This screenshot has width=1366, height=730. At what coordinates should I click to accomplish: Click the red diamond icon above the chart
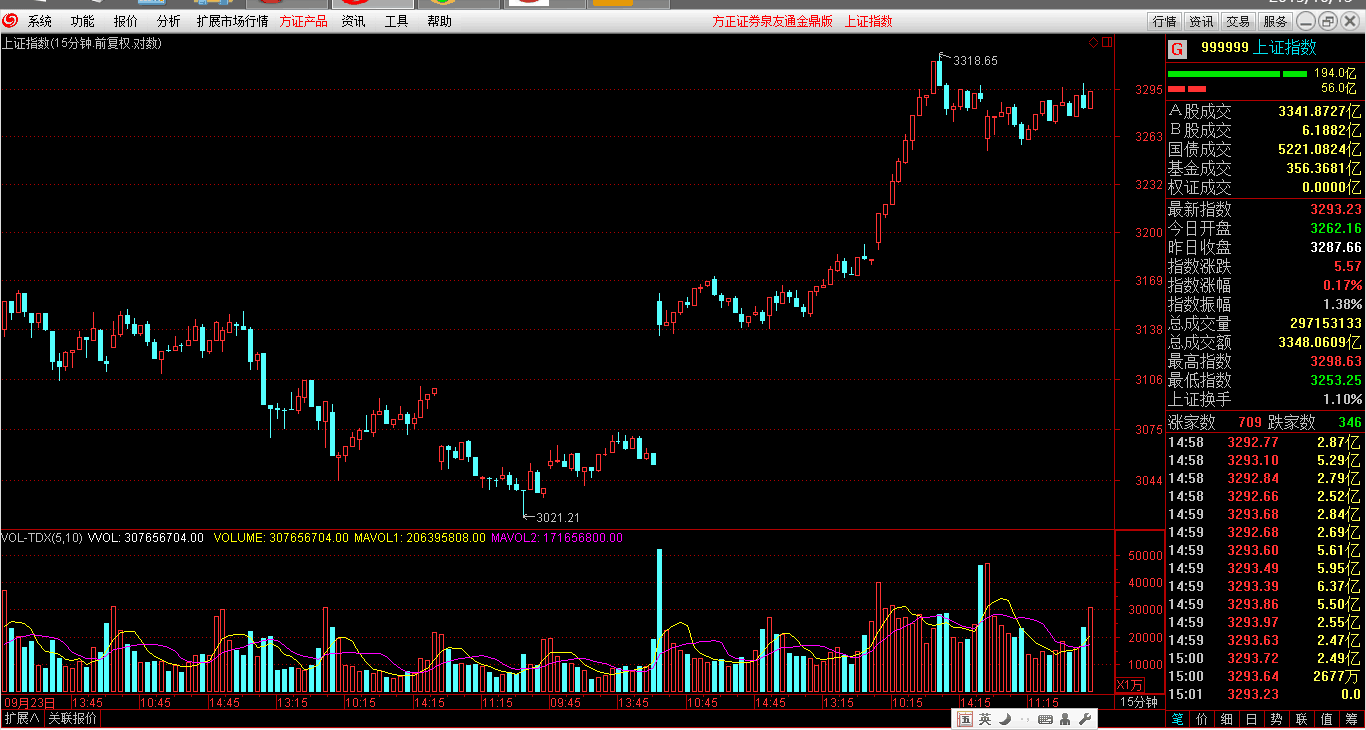tap(1093, 42)
